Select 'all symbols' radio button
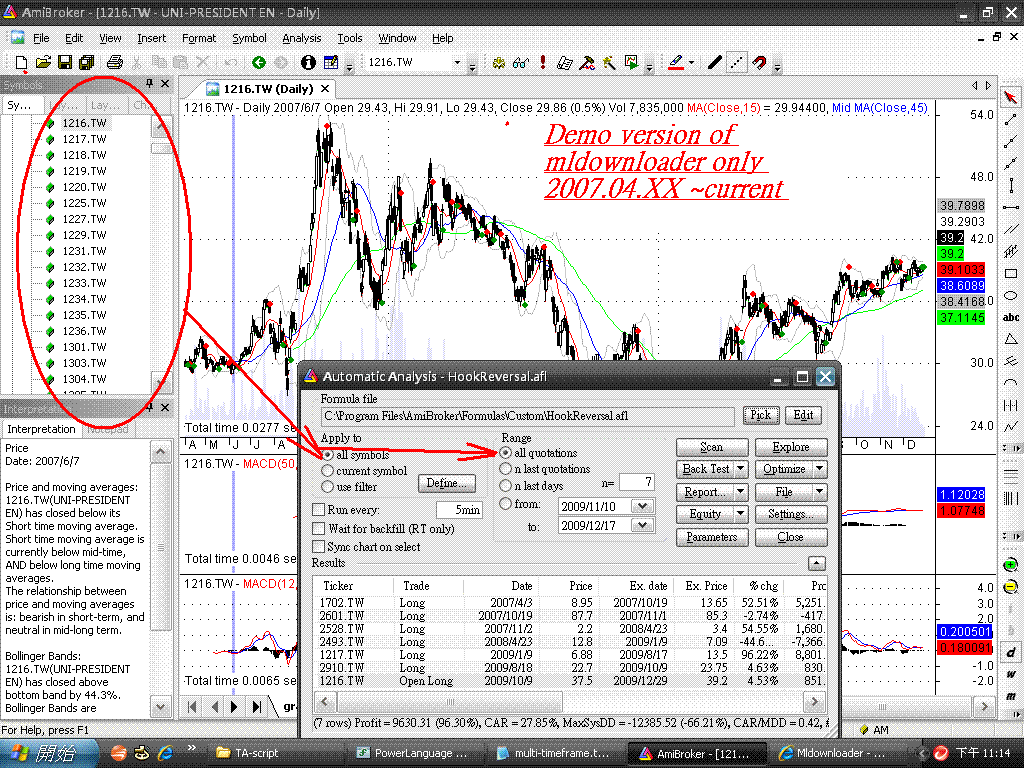This screenshot has height=768, width=1024. pos(328,455)
